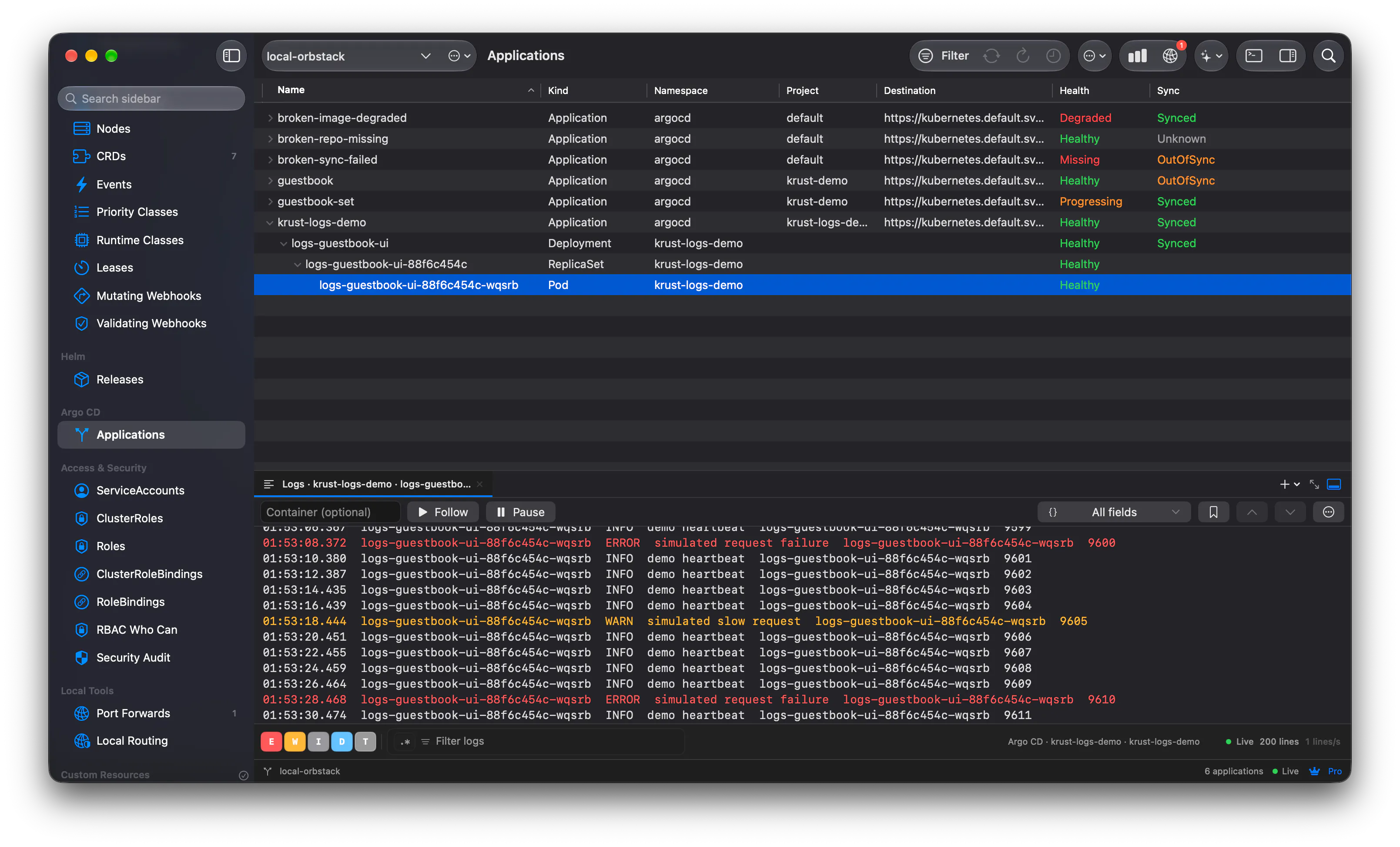Open Applications under Argo CD
The height and width of the screenshot is (847, 1400).
click(151, 434)
